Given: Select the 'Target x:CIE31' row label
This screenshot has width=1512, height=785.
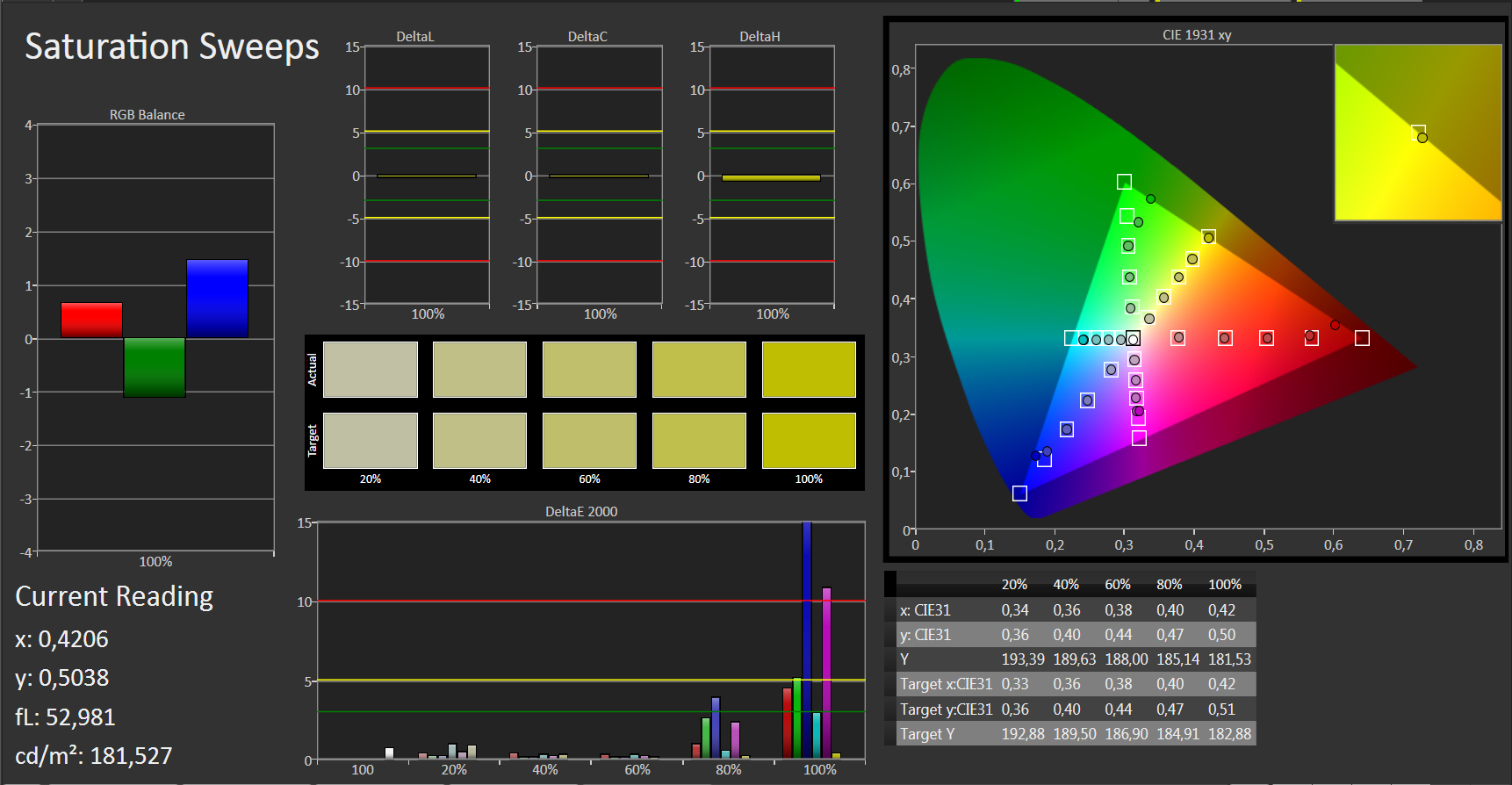Looking at the screenshot, I should click(x=946, y=683).
